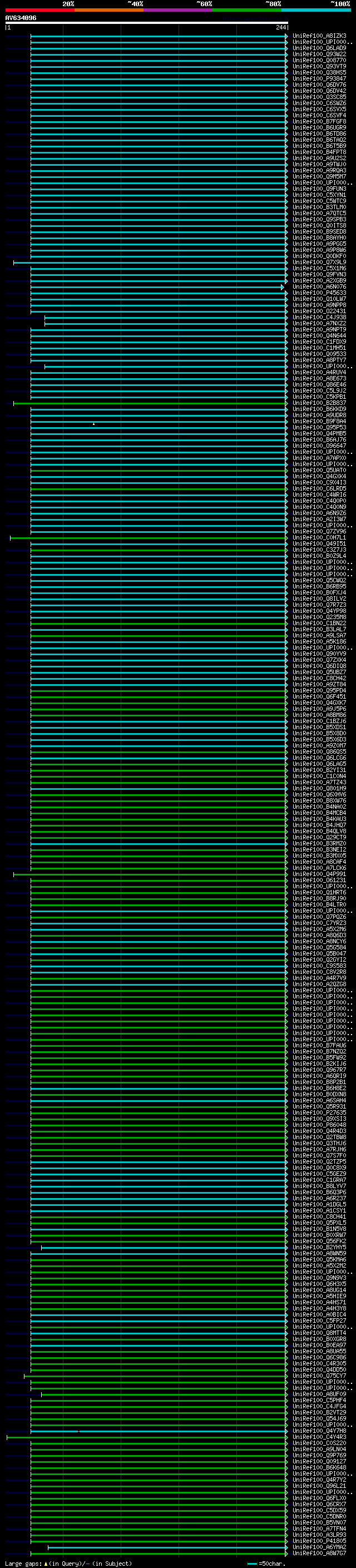Viewport: 356px width, 1568px height.
Task: Select hit label UniRef100_Q7PQZ6
Action: (319, 917)
